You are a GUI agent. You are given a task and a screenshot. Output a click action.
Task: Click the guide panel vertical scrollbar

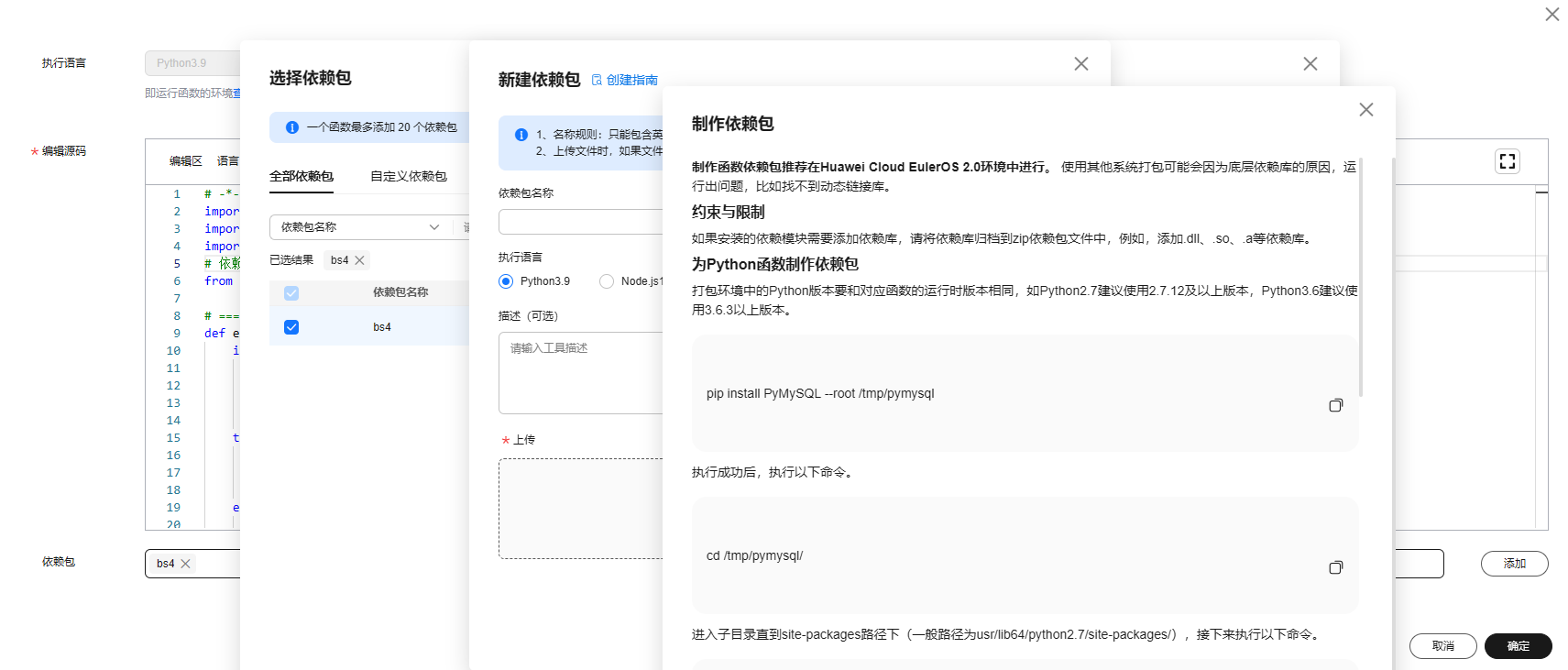tap(1360, 275)
